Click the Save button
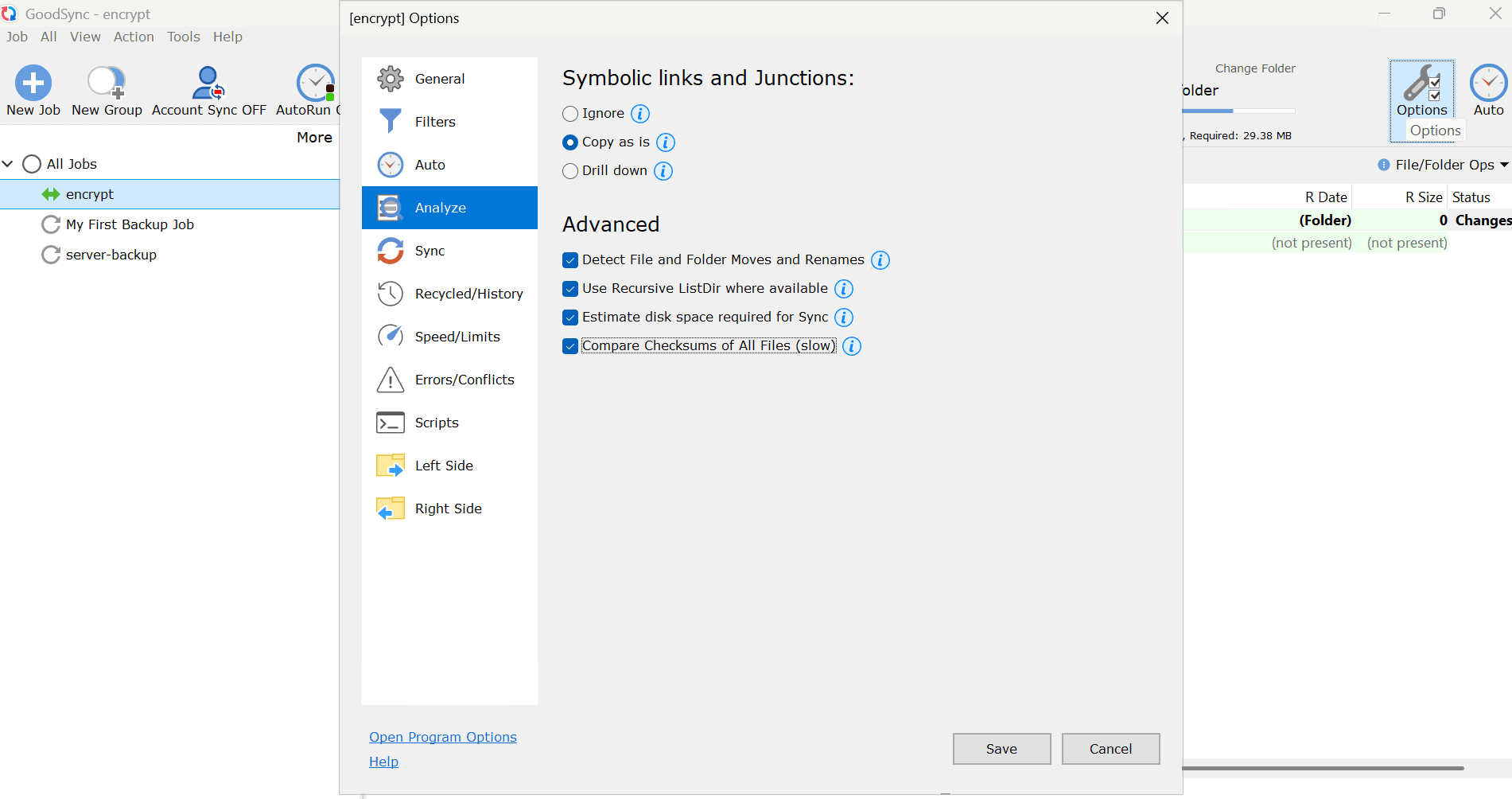This screenshot has width=1512, height=799. (x=1001, y=749)
